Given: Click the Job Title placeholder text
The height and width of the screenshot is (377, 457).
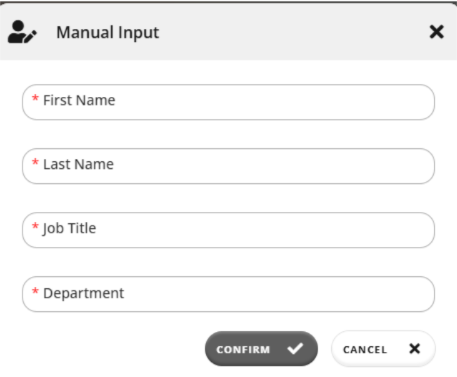Looking at the screenshot, I should pyautogui.click(x=69, y=229).
